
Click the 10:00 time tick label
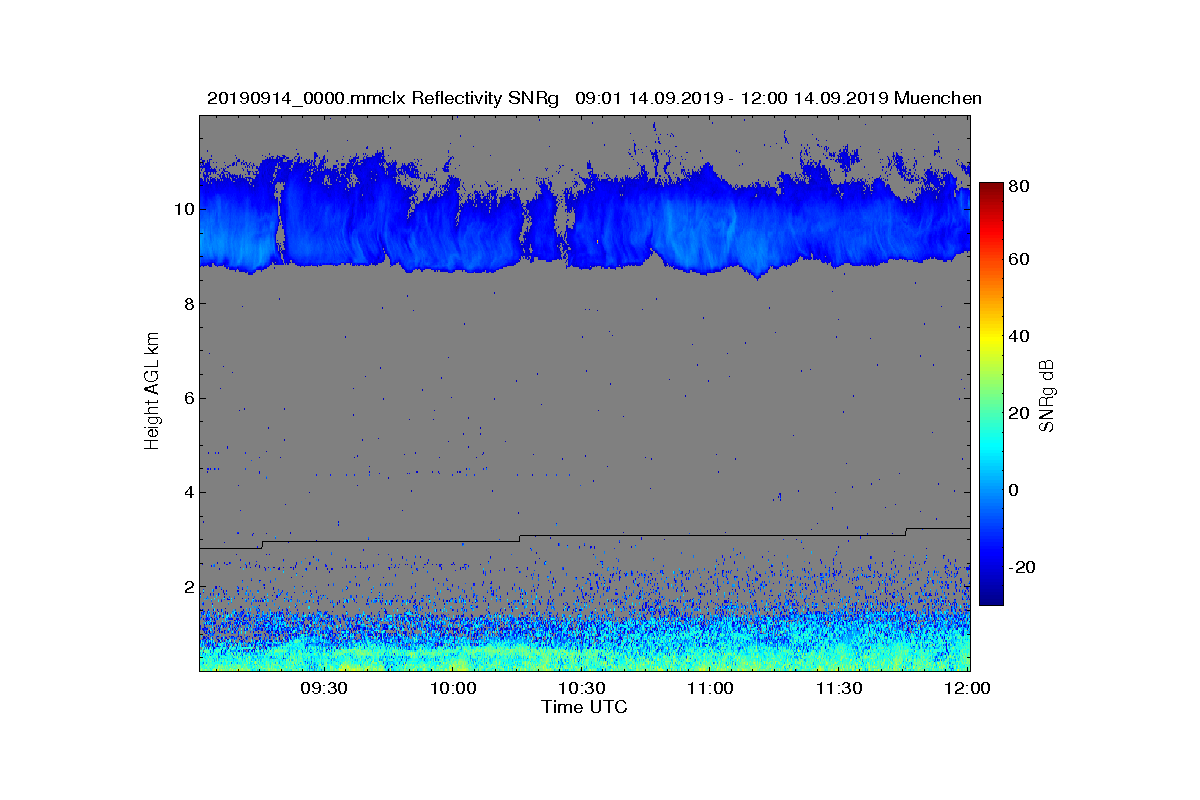click(453, 688)
